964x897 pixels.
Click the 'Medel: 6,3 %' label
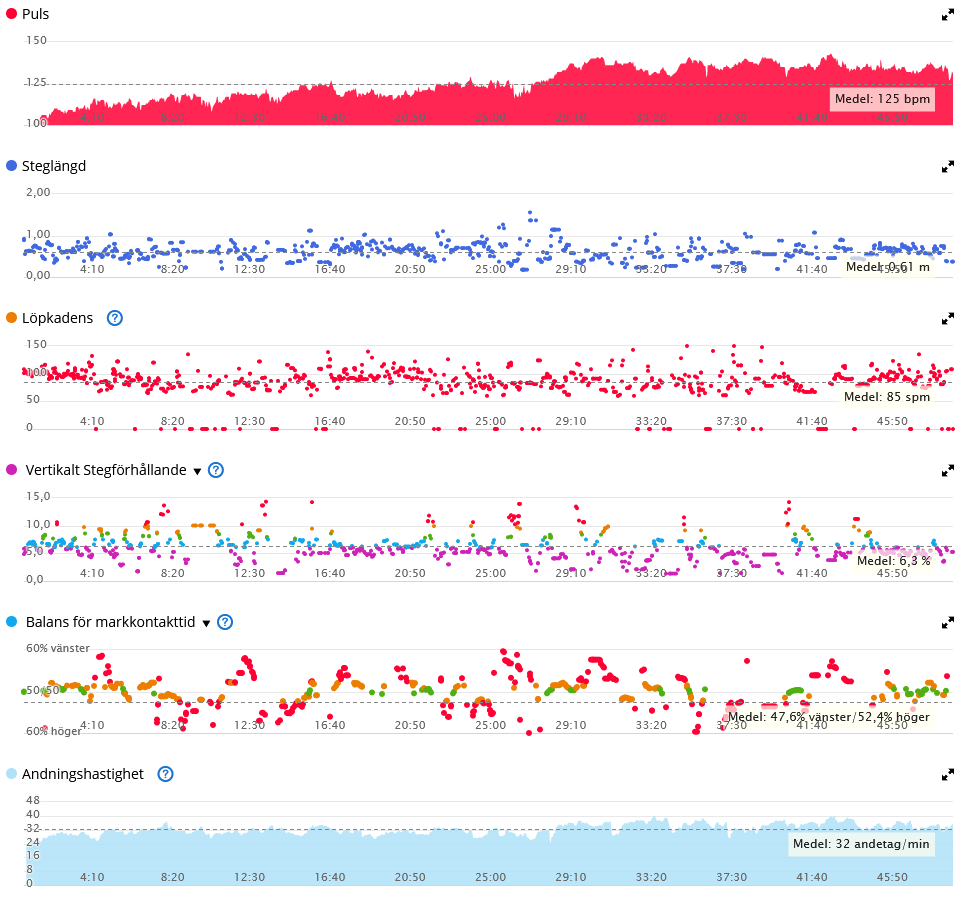(x=893, y=561)
